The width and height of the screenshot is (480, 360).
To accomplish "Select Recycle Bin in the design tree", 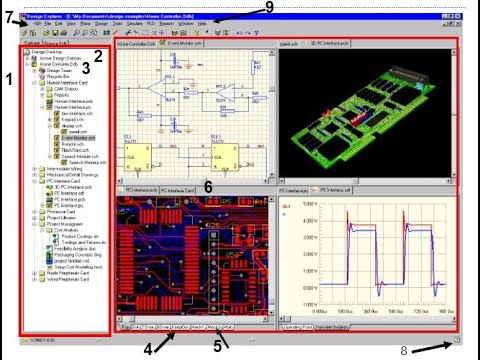I will point(58,77).
